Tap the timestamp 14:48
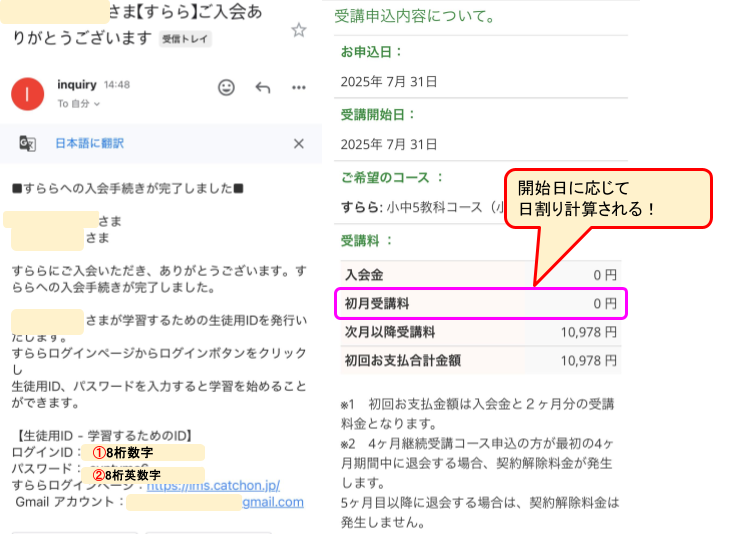This screenshot has width=733, height=540. pos(117,85)
